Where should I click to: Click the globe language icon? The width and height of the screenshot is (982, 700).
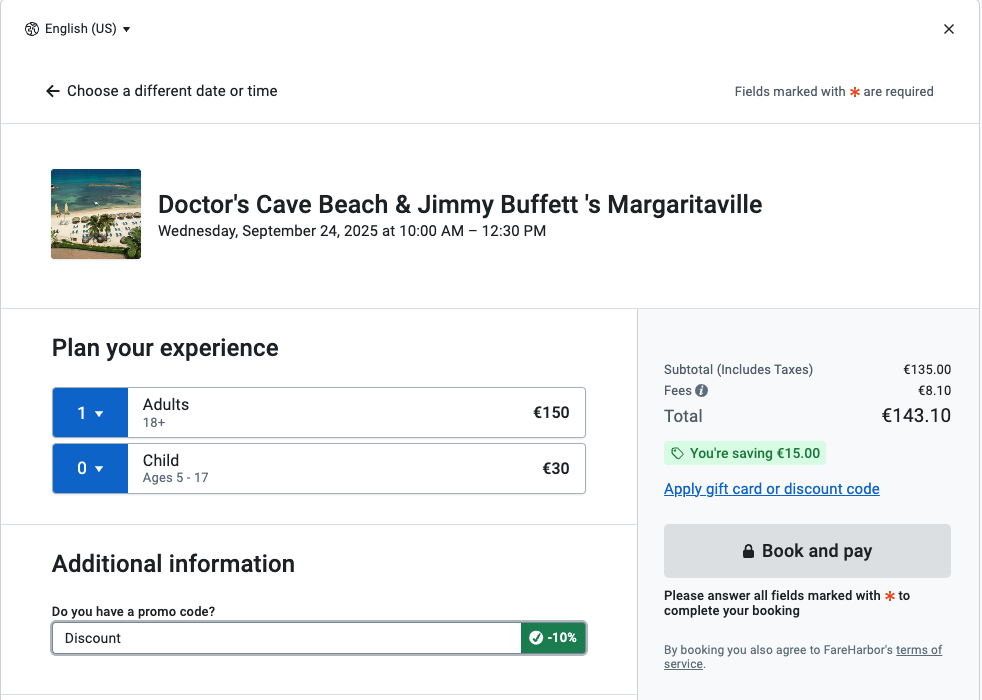(32, 29)
